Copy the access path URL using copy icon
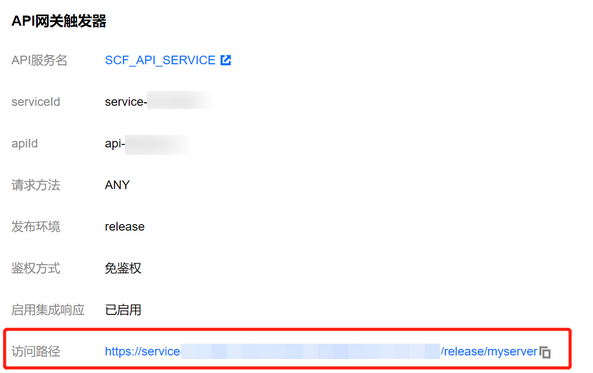Viewport: 593px width, 373px height. [545, 352]
